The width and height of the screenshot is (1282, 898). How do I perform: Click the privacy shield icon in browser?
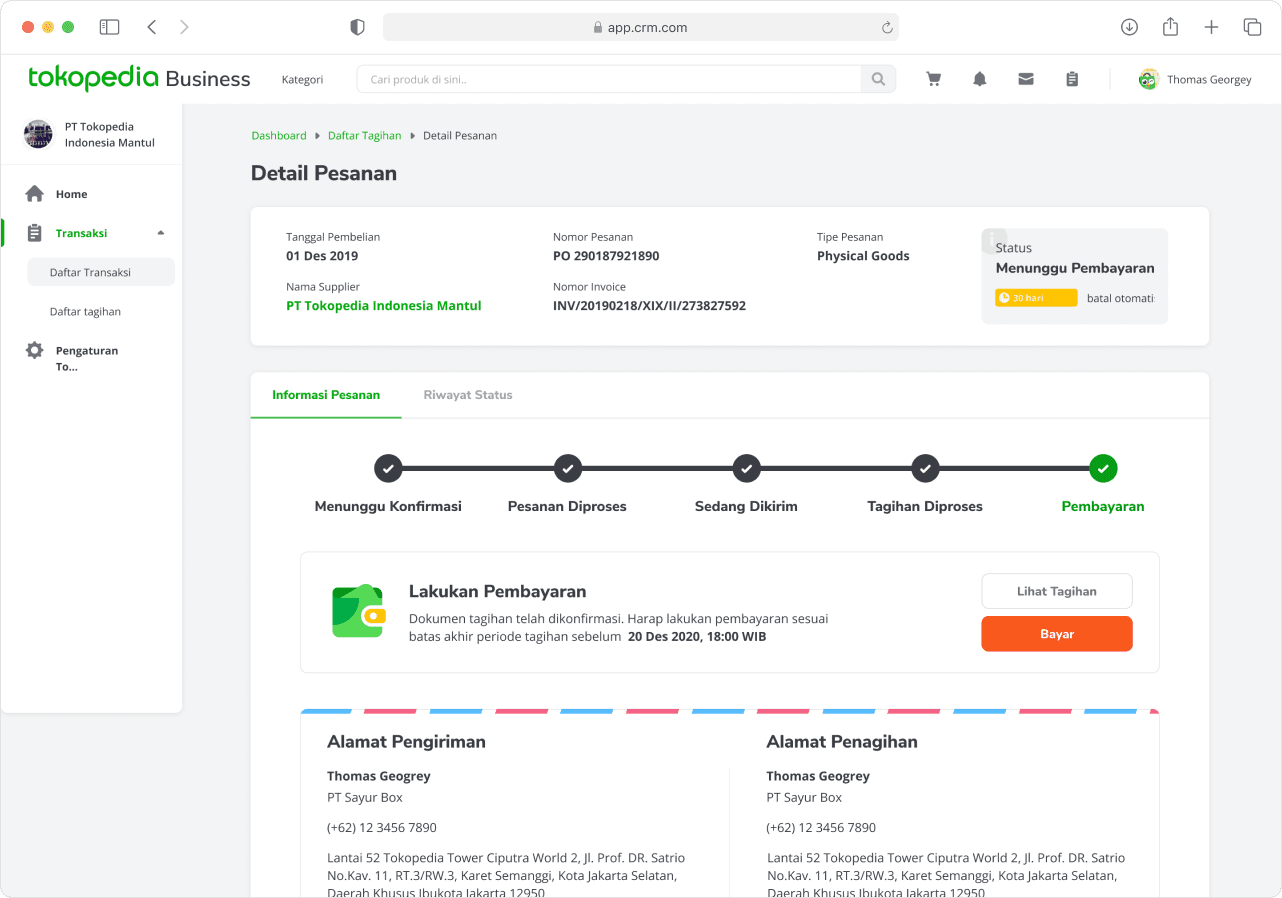[357, 28]
